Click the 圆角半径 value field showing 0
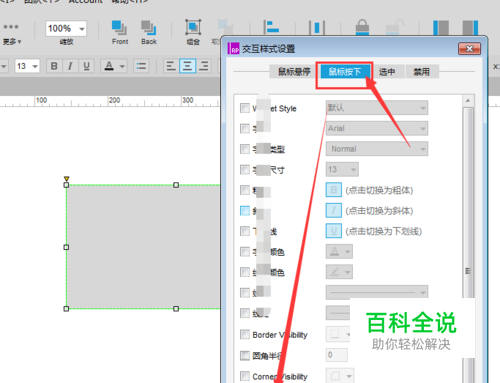Screen dimensions: 500x383 (x=337, y=355)
